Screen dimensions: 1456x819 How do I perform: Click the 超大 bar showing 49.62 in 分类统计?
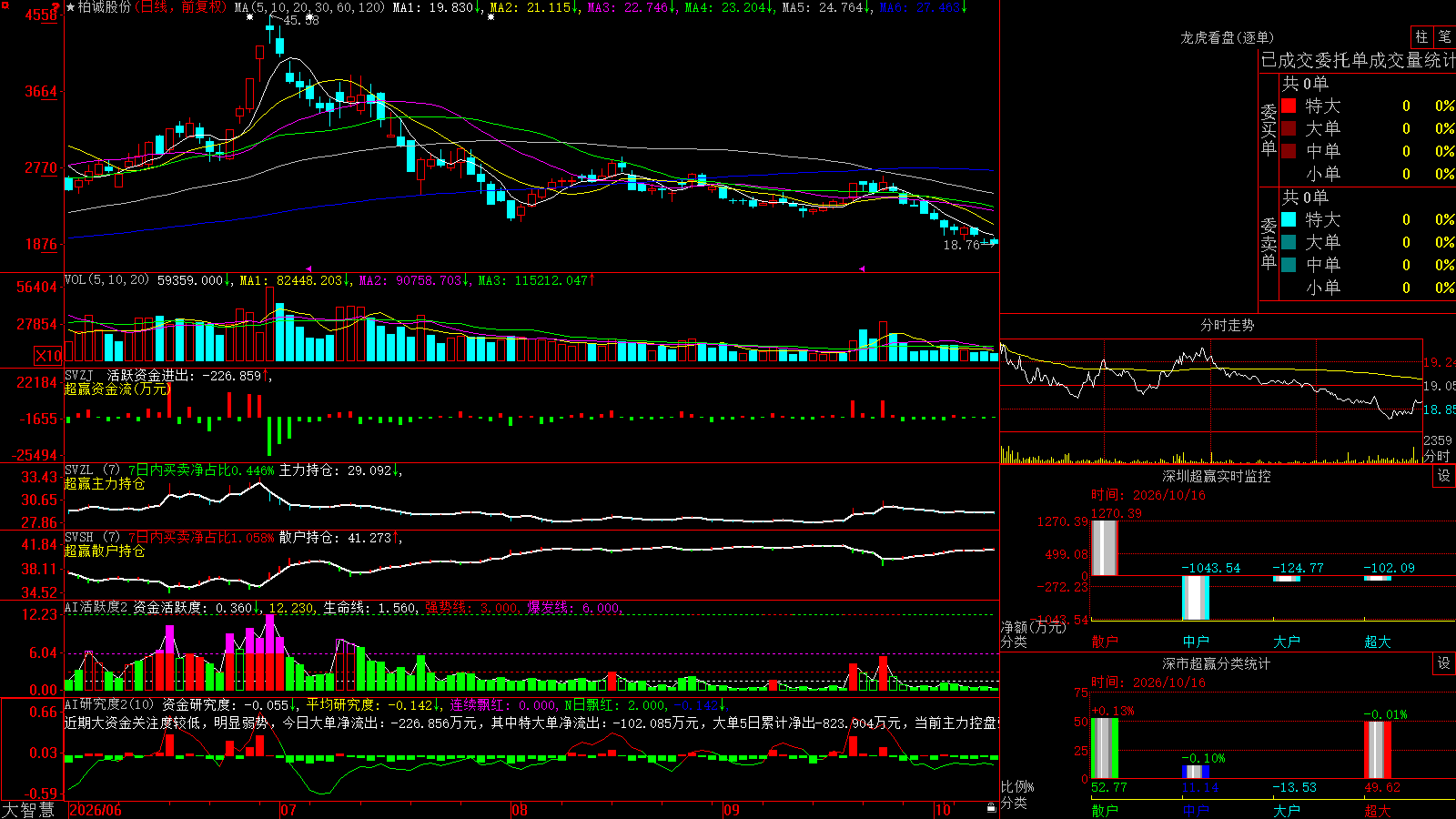1378,749
